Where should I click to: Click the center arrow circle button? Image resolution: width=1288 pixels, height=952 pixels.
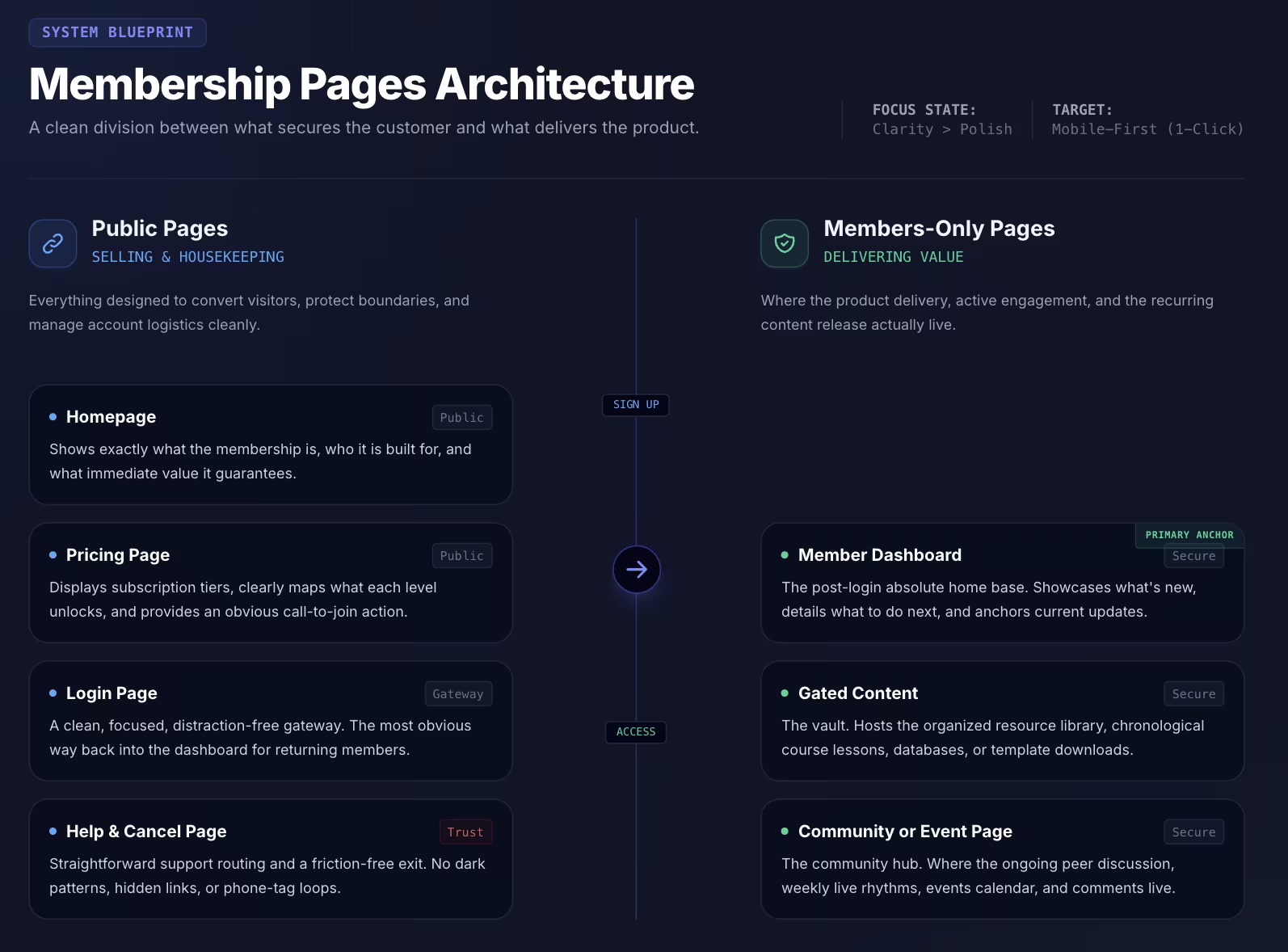coord(637,570)
